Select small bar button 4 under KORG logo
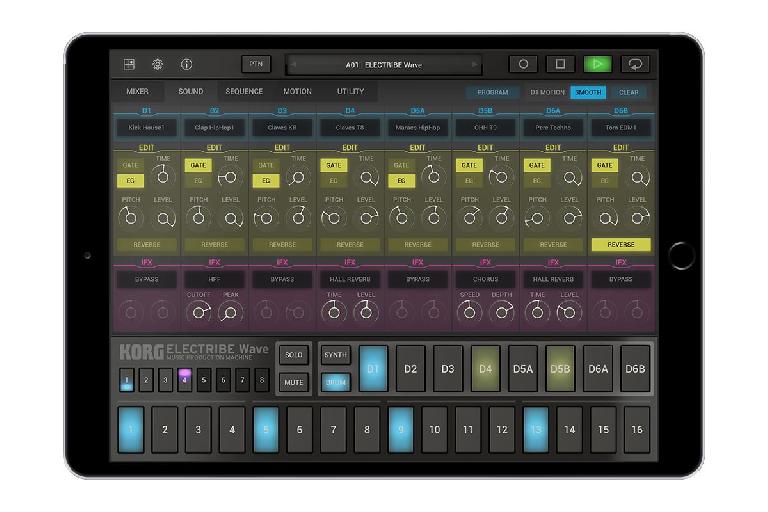768x512 pixels. click(185, 380)
